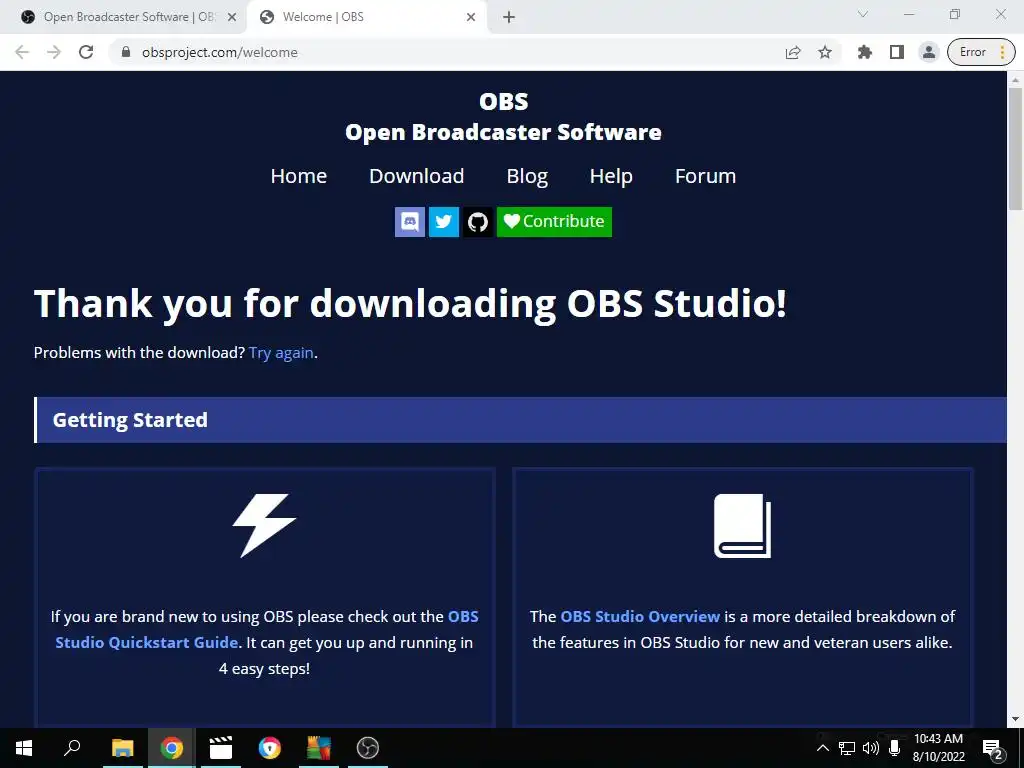Click the book overview icon

pos(743,526)
